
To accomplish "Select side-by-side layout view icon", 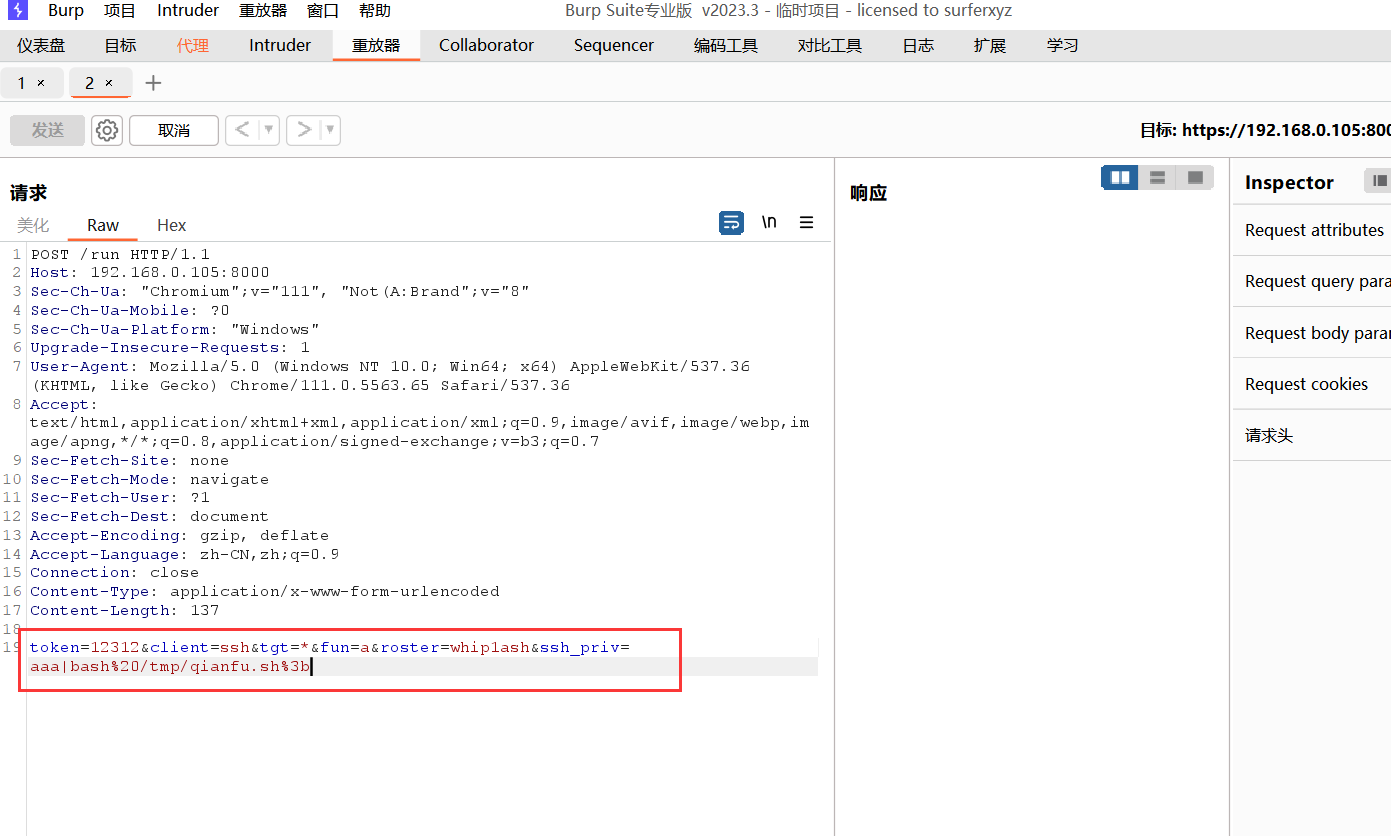I will [1120, 177].
